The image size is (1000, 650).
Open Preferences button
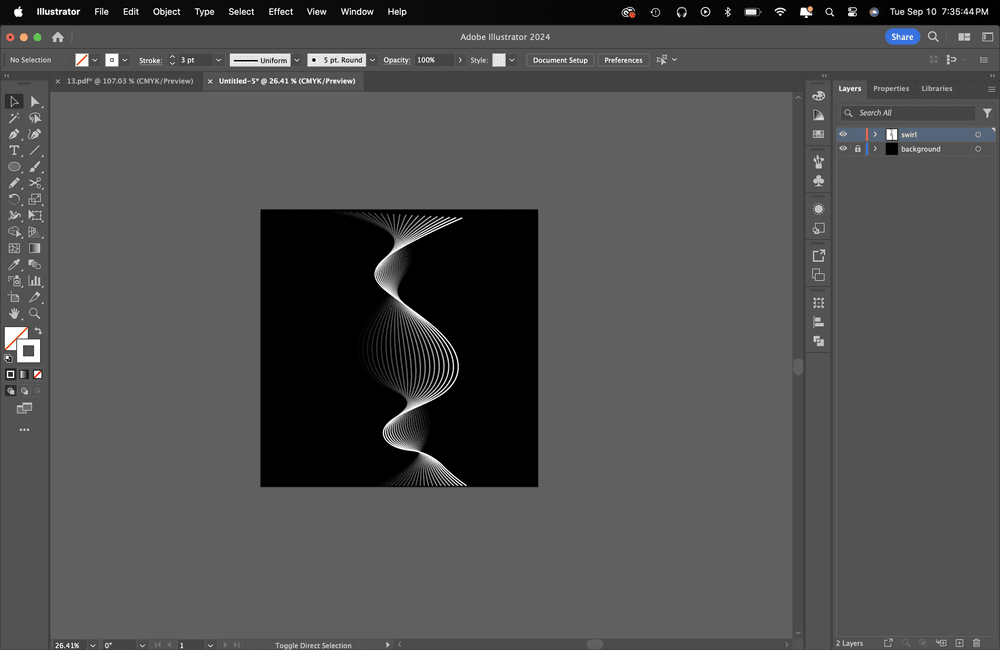[x=623, y=60]
